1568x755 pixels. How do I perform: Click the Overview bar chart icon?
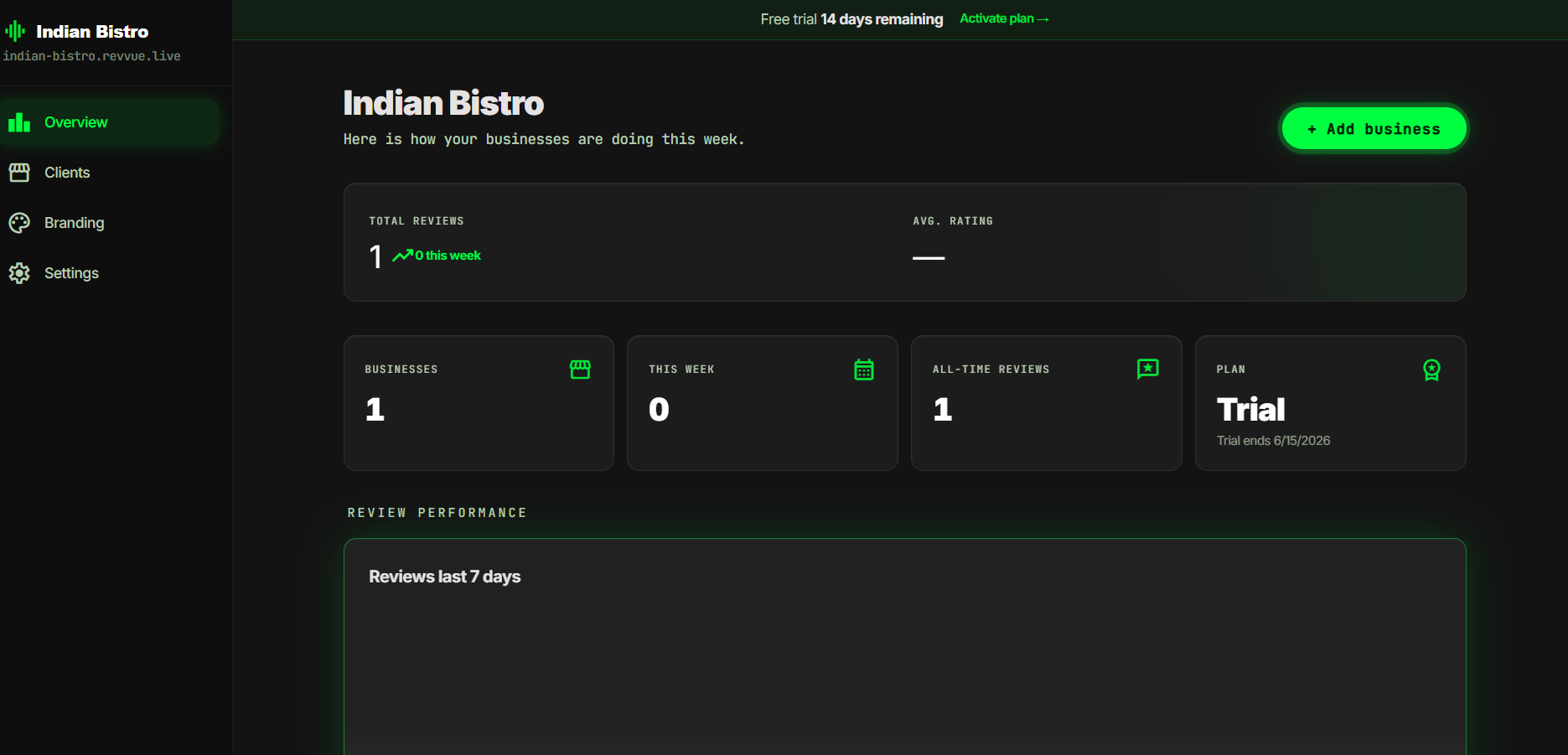click(19, 122)
